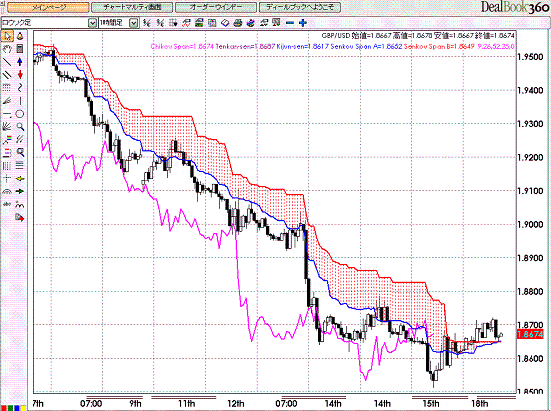Click the second indicator toolbar icon
551x411 pixels.
click(x=160, y=23)
